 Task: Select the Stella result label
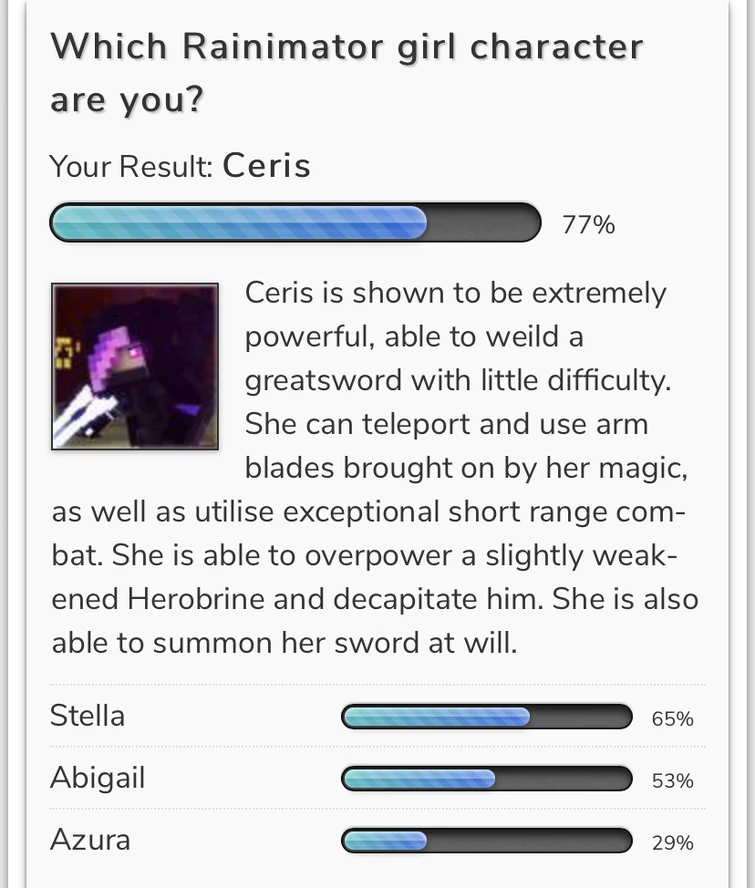click(x=88, y=716)
